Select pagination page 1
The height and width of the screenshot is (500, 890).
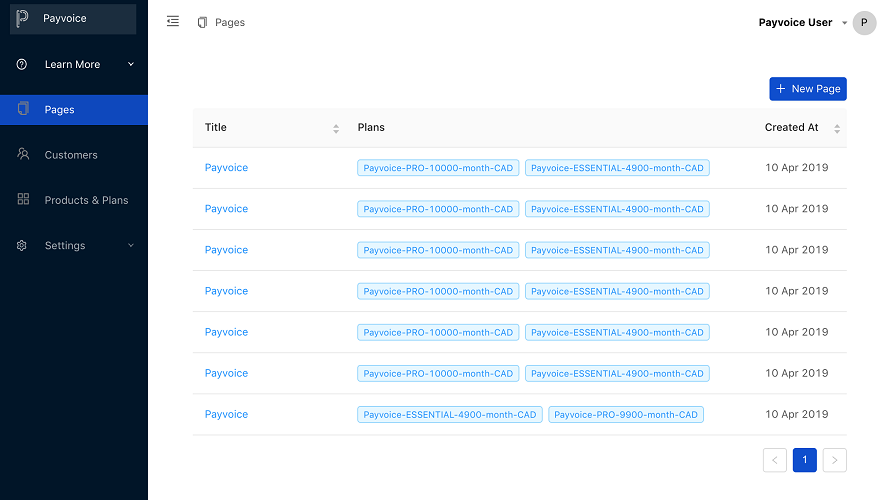(804, 460)
